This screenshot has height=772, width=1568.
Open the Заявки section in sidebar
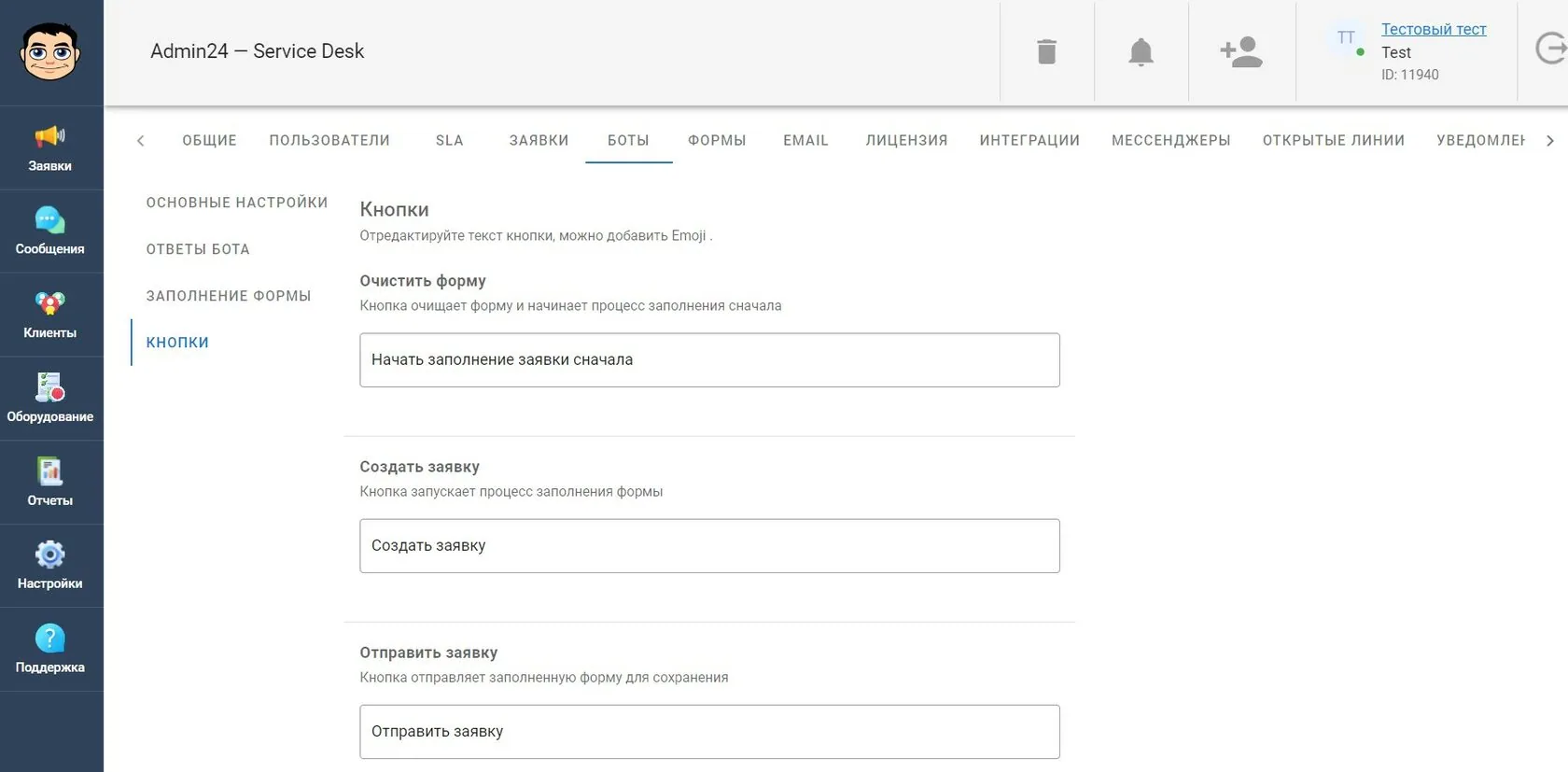(50, 149)
